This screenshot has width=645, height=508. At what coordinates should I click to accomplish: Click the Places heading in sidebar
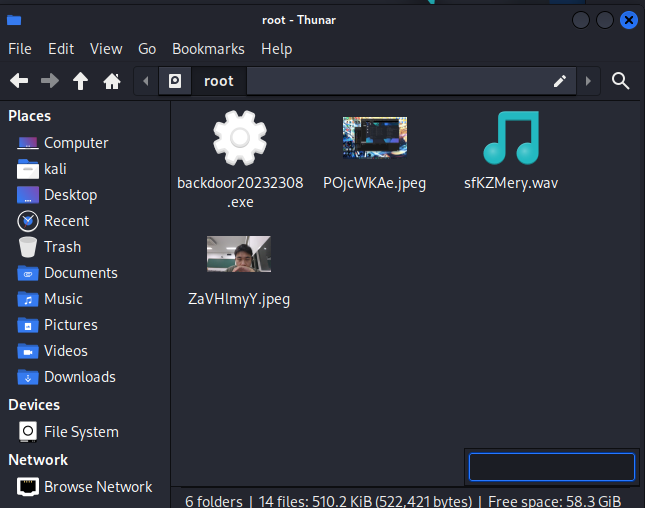coord(30,116)
